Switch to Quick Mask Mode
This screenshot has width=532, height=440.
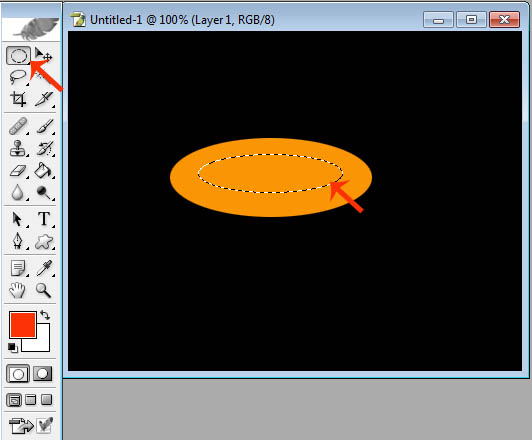(x=42, y=374)
